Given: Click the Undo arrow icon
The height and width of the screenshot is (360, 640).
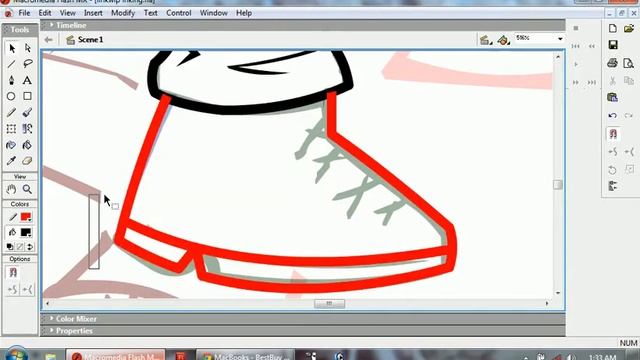Looking at the screenshot, I should click(612, 116).
